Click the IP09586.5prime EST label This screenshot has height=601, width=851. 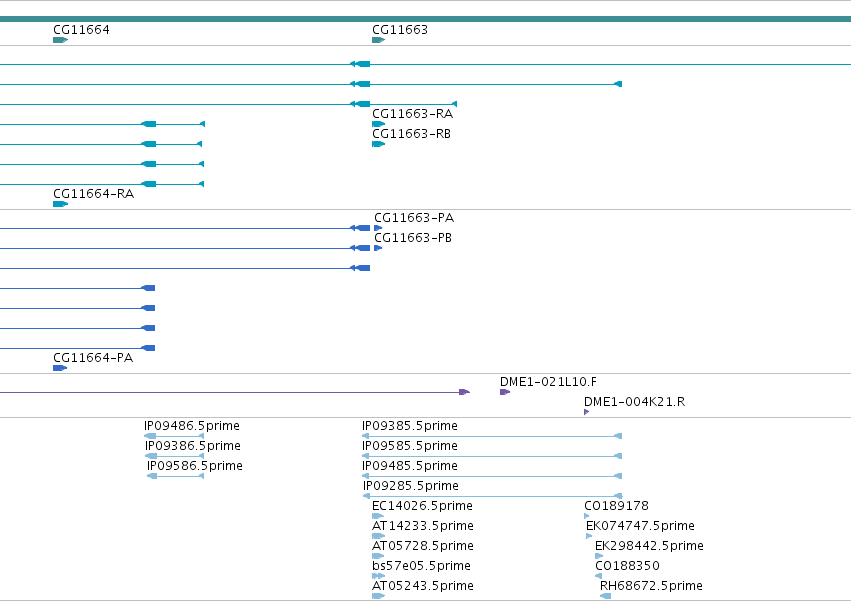pos(195,466)
